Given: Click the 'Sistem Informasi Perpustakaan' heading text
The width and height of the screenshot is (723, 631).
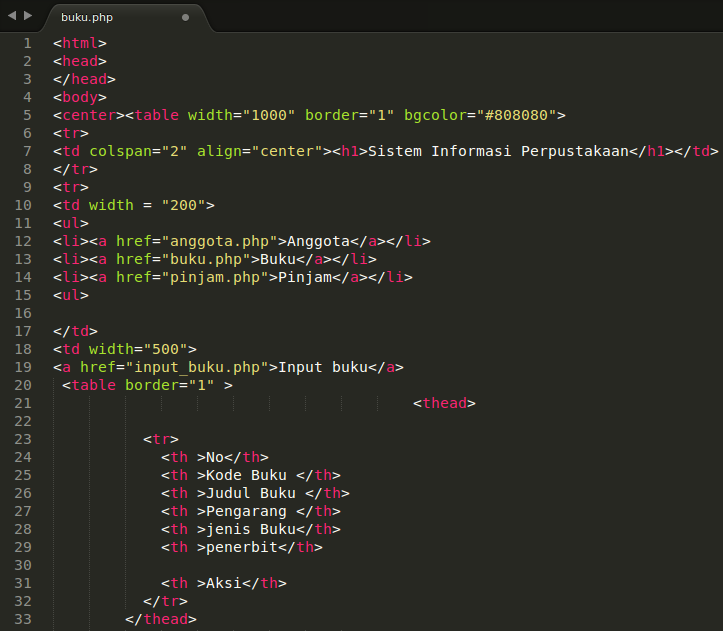Looking at the screenshot, I should [498, 151].
